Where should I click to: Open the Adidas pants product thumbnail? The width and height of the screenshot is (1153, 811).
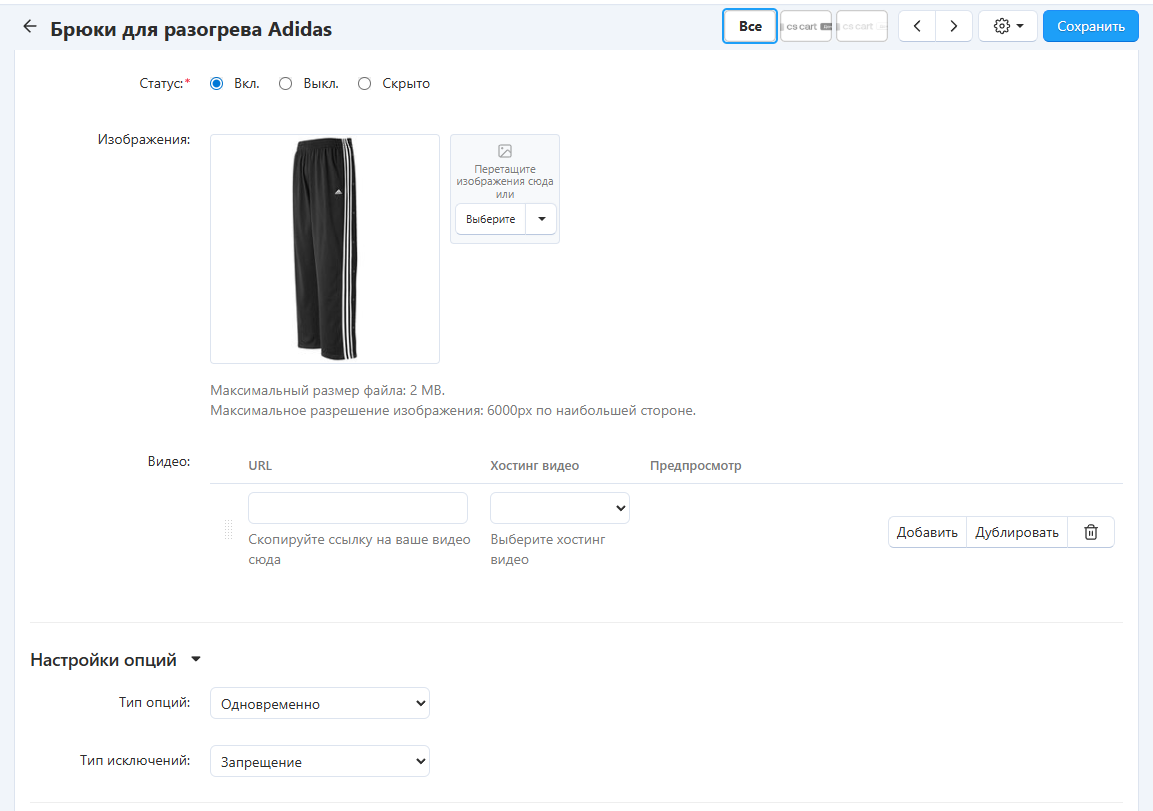pyautogui.click(x=325, y=249)
